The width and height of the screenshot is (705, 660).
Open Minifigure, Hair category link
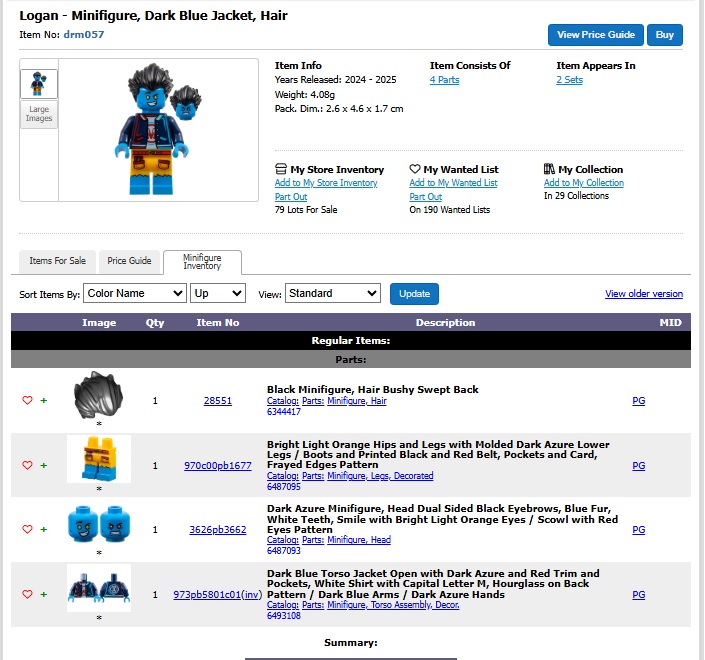(357, 401)
